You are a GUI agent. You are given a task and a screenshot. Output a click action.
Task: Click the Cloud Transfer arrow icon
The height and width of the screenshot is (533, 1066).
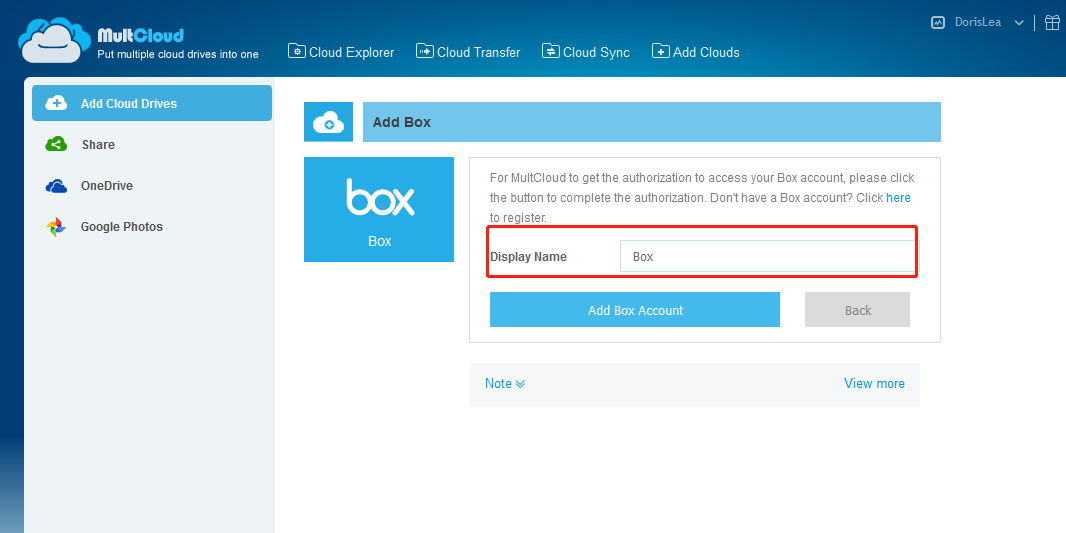pyautogui.click(x=425, y=51)
